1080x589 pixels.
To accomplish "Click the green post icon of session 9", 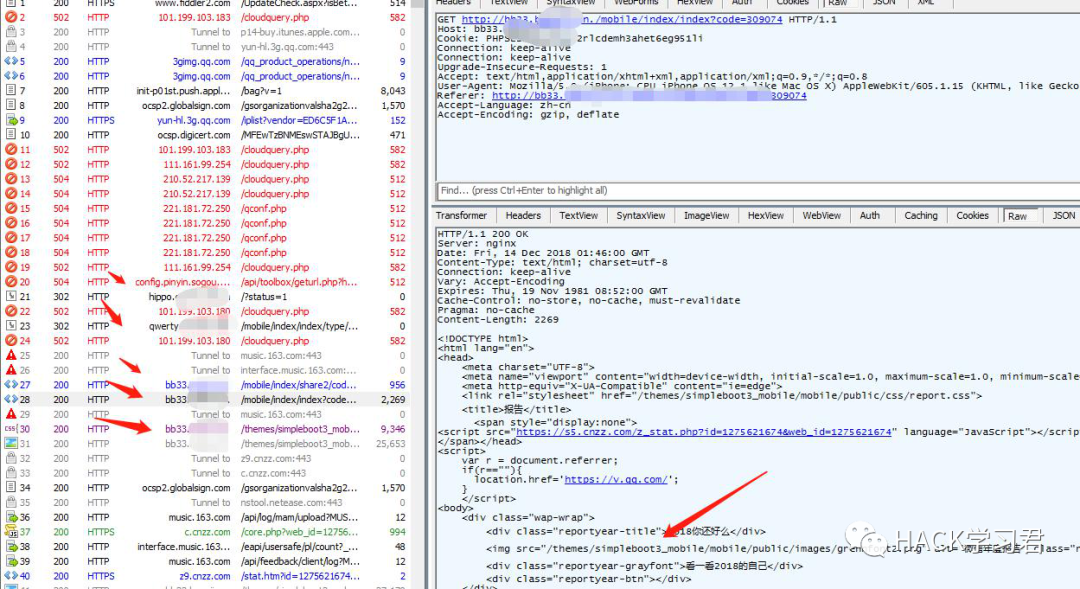I will point(11,120).
